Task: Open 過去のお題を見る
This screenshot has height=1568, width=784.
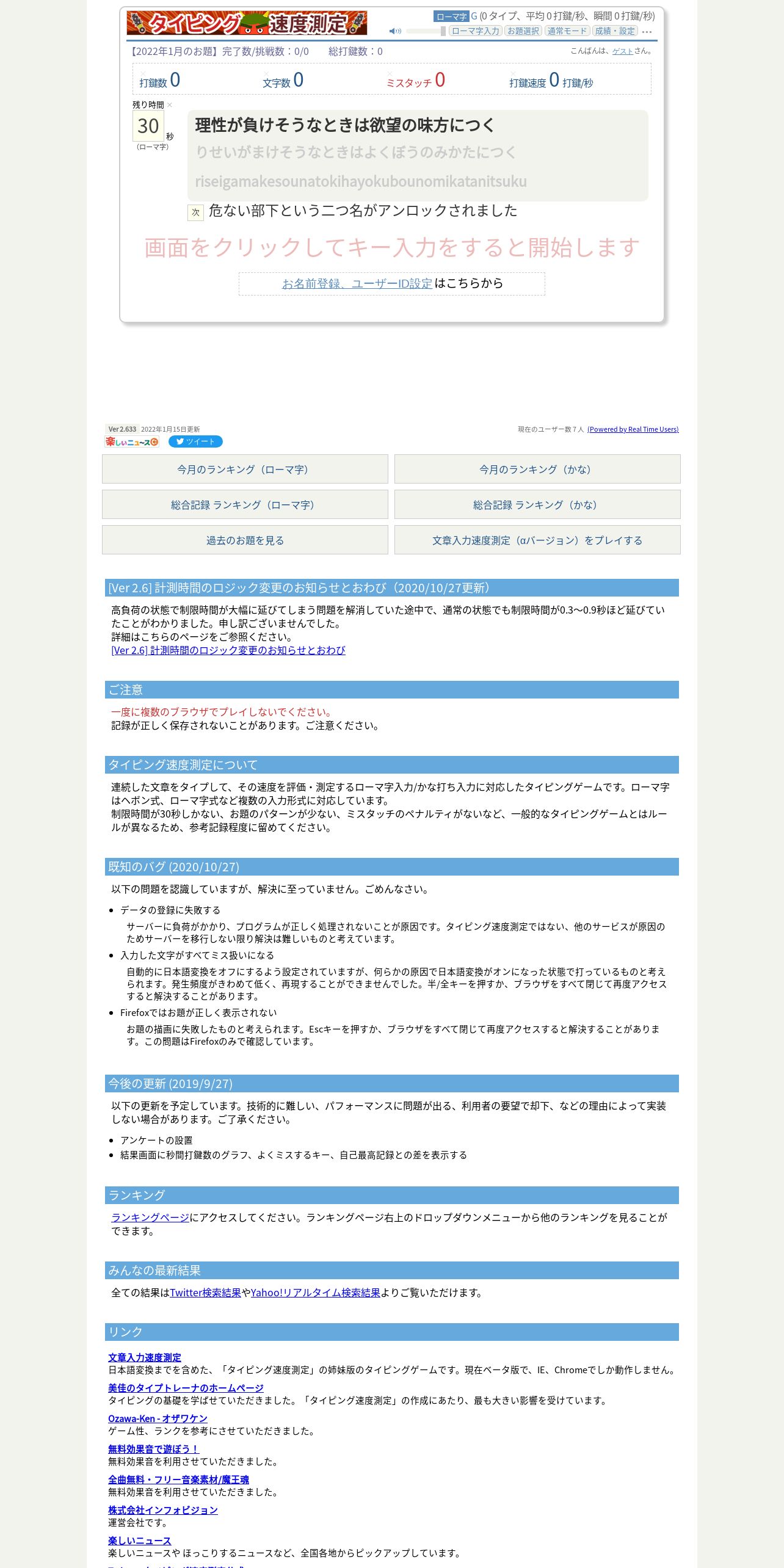Action: pyautogui.click(x=245, y=540)
